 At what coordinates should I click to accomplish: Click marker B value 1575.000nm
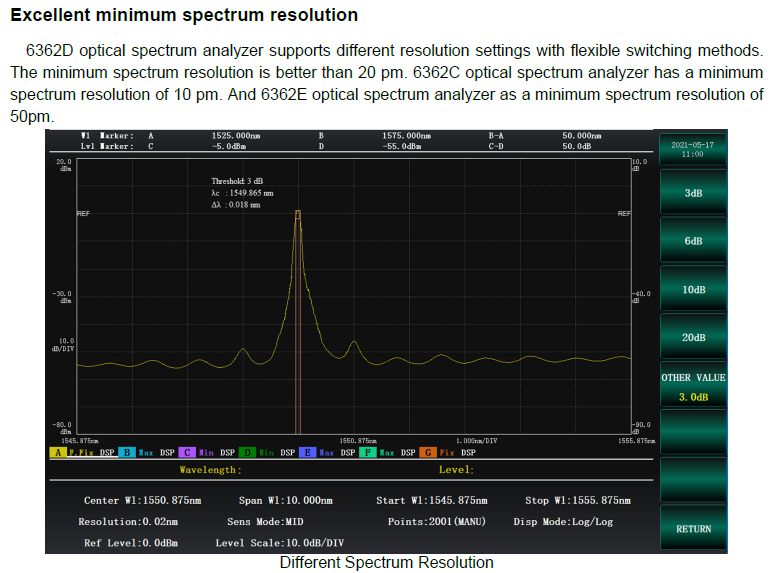pos(407,136)
